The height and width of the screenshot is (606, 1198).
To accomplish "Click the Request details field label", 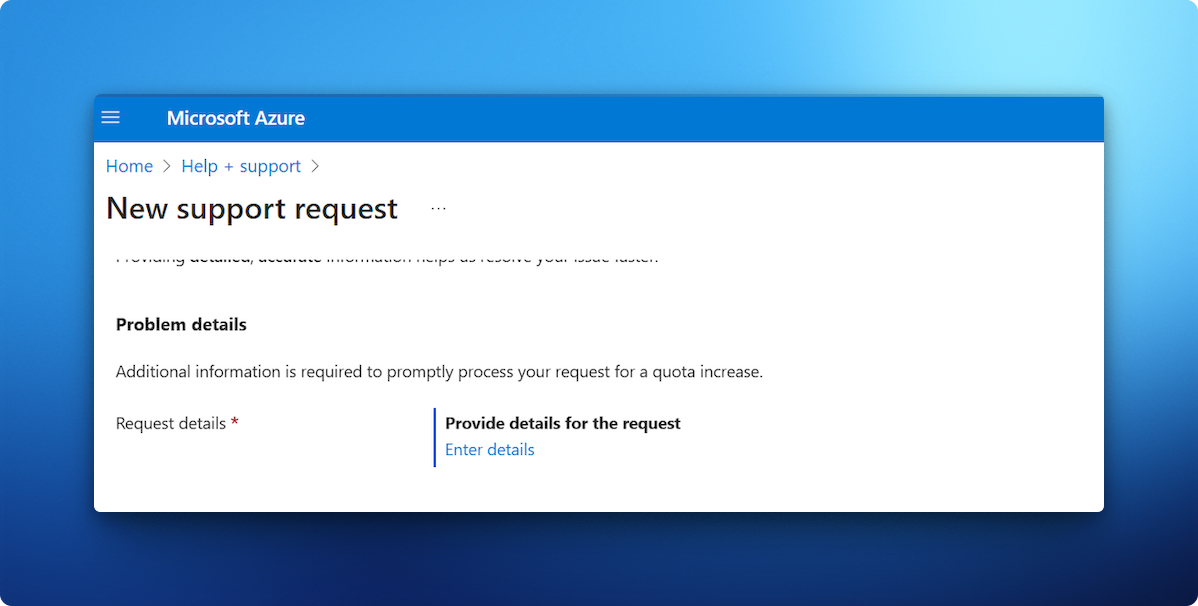I will pos(171,423).
